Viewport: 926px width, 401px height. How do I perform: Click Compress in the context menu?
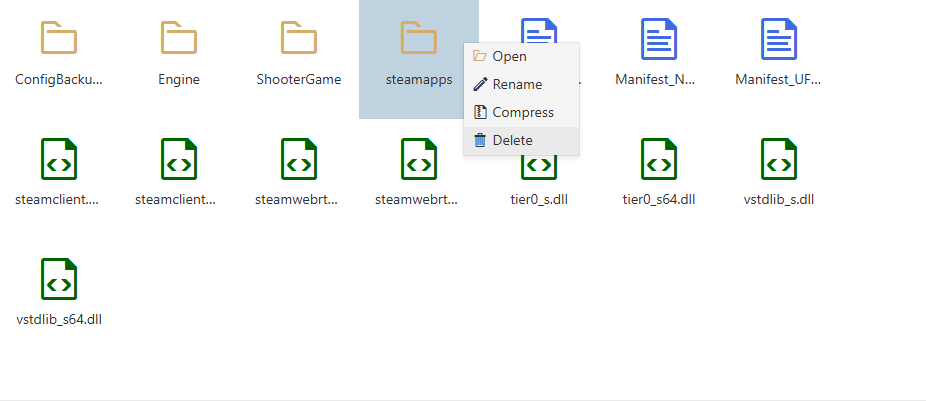click(x=522, y=113)
